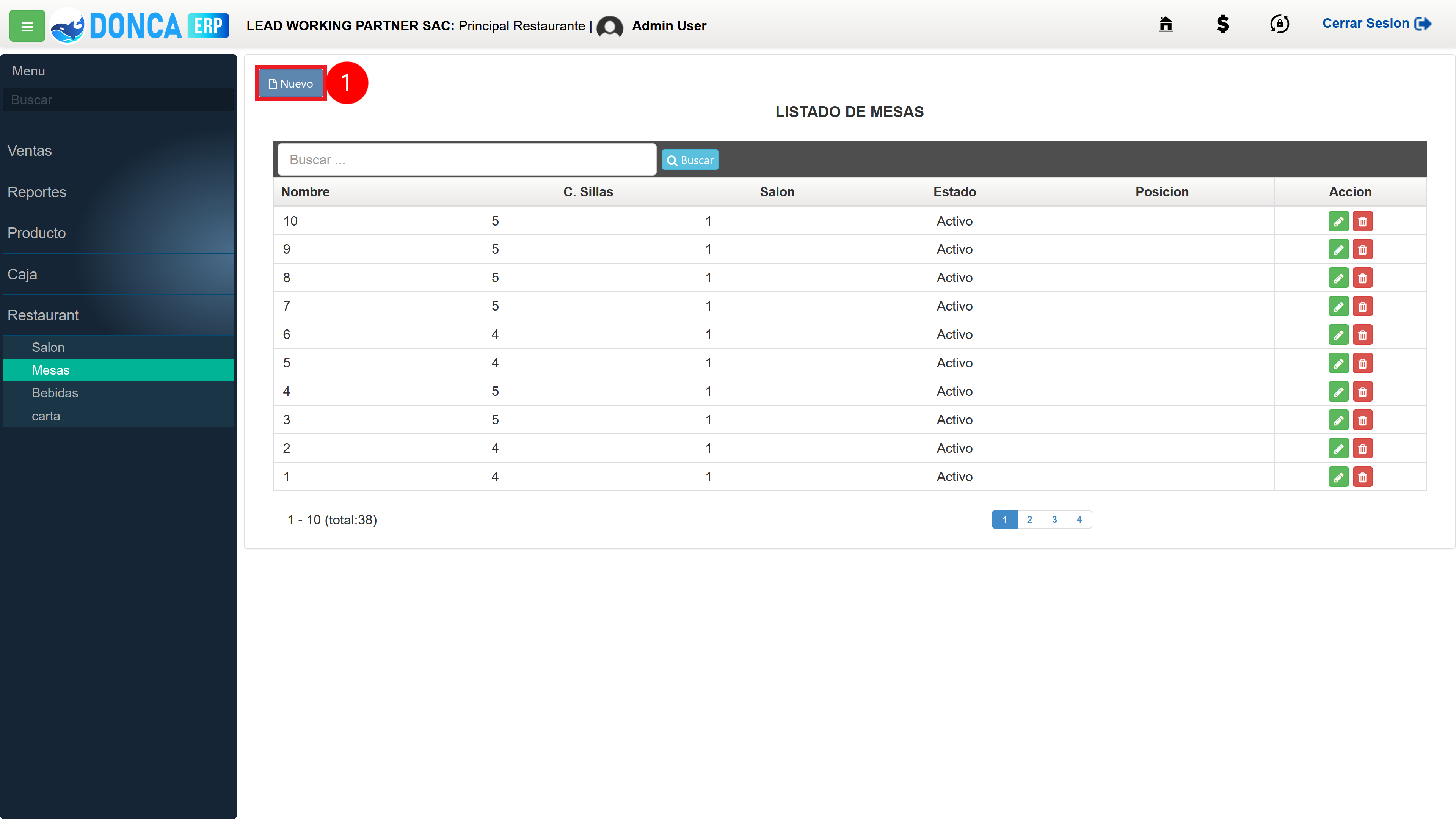Click the Salon column header
1456x819 pixels.
tap(777, 191)
